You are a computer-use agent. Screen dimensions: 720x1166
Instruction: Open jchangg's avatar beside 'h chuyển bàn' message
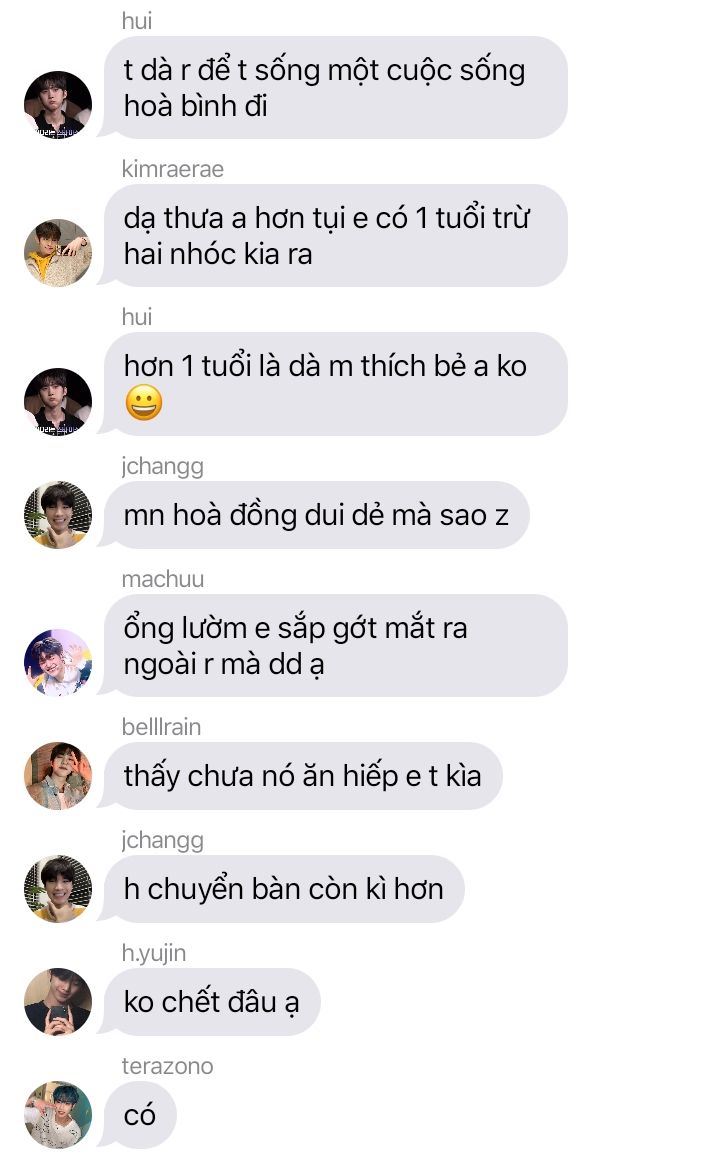coord(58,889)
